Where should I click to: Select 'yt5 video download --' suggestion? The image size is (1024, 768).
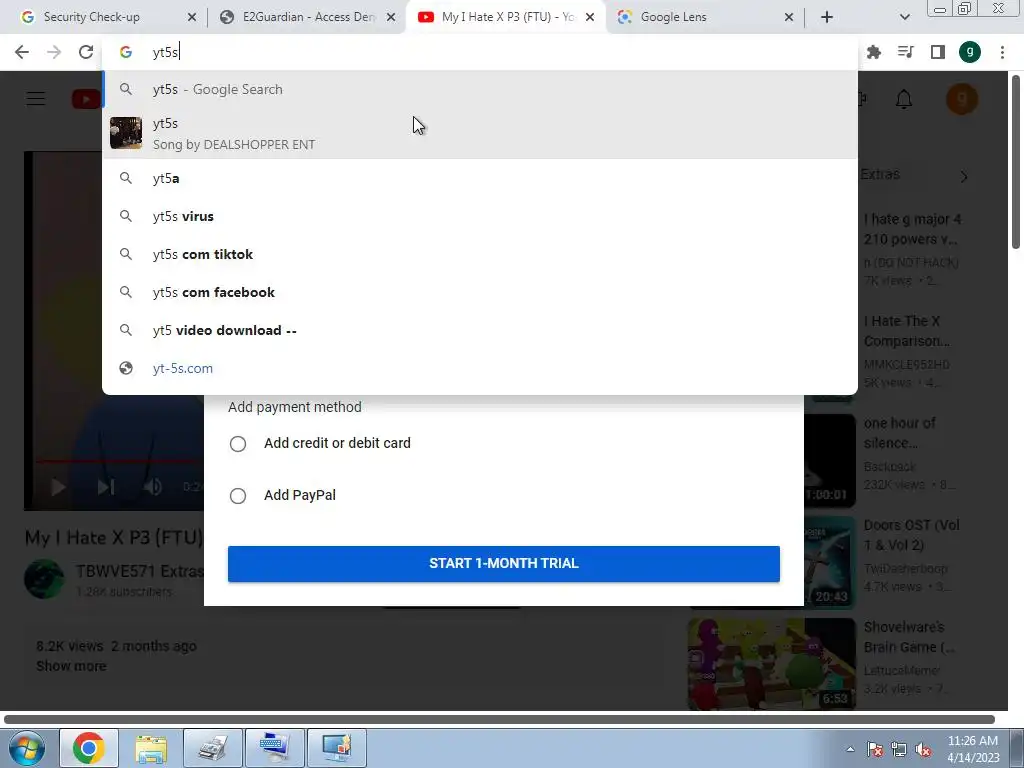click(480, 330)
